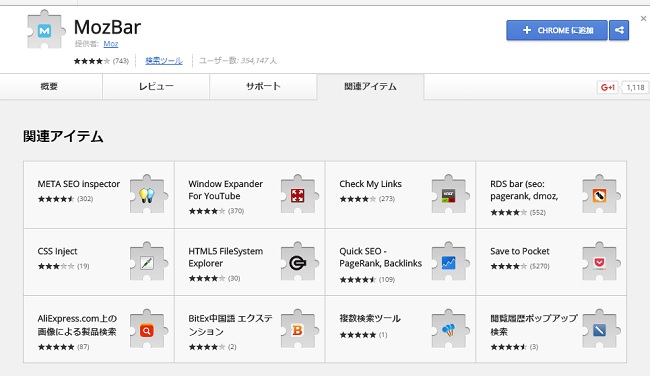
Task: Open 閲覧履歴ポップアップ検索 title
Action: [534, 325]
